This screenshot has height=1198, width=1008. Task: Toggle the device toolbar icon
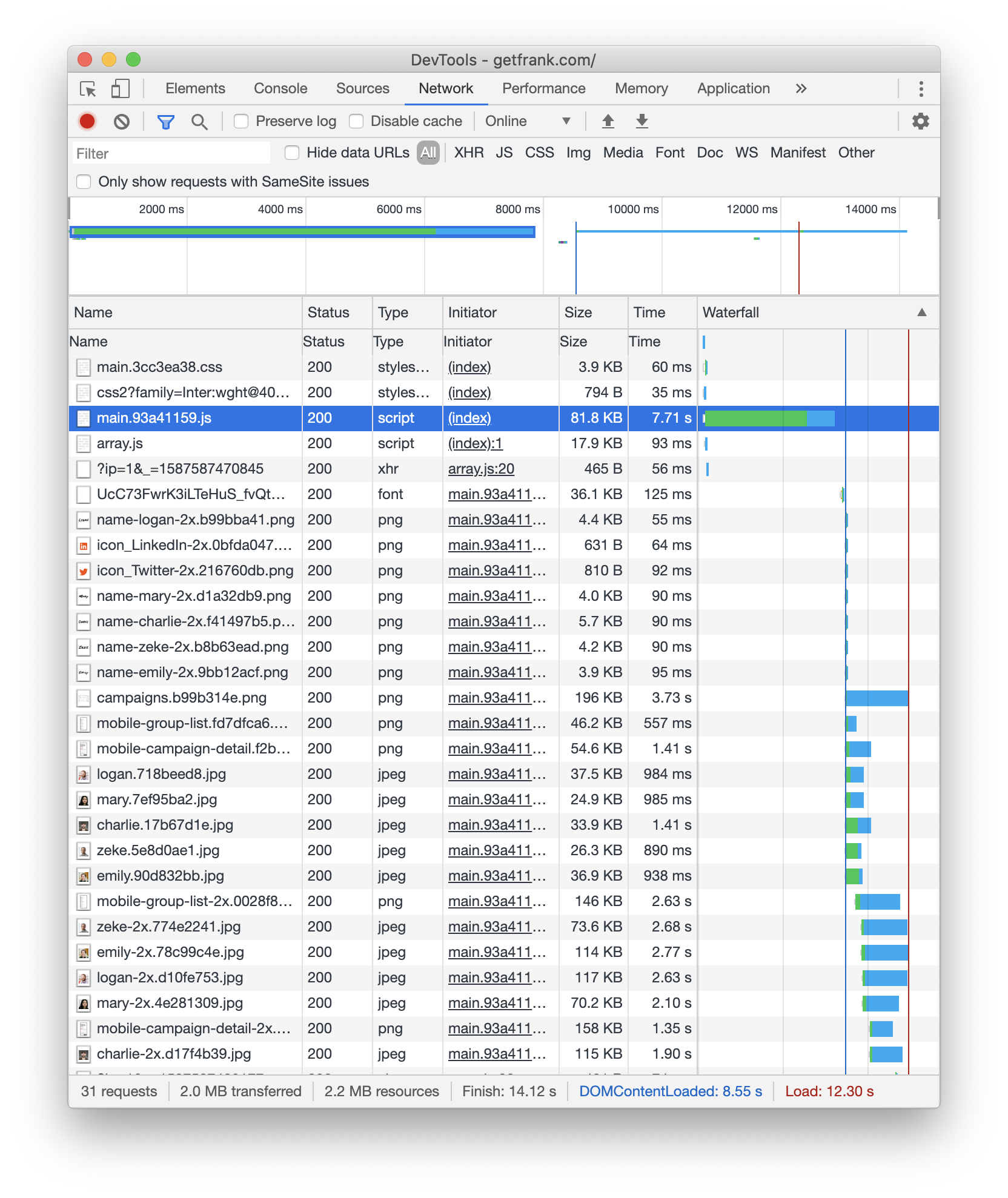121,89
